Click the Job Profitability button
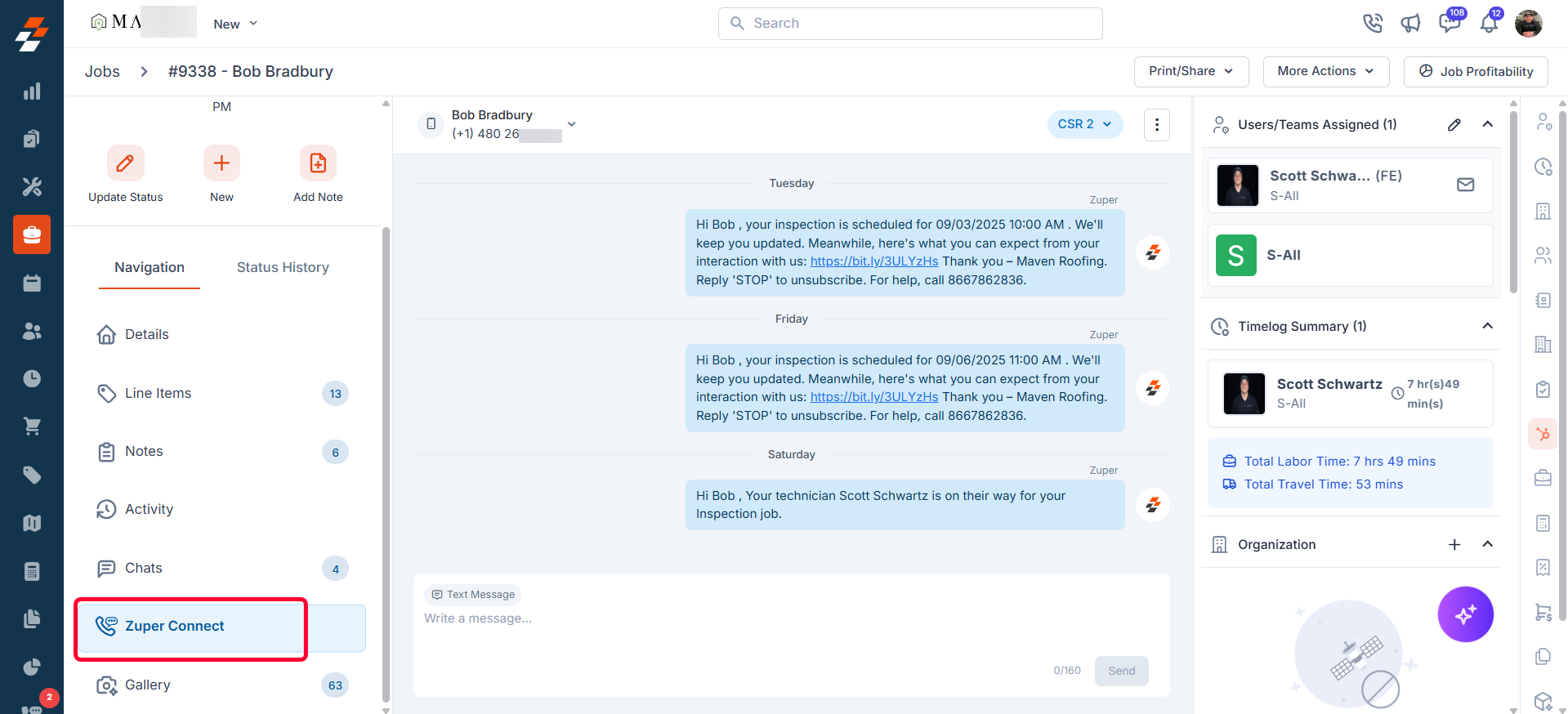 (1475, 71)
